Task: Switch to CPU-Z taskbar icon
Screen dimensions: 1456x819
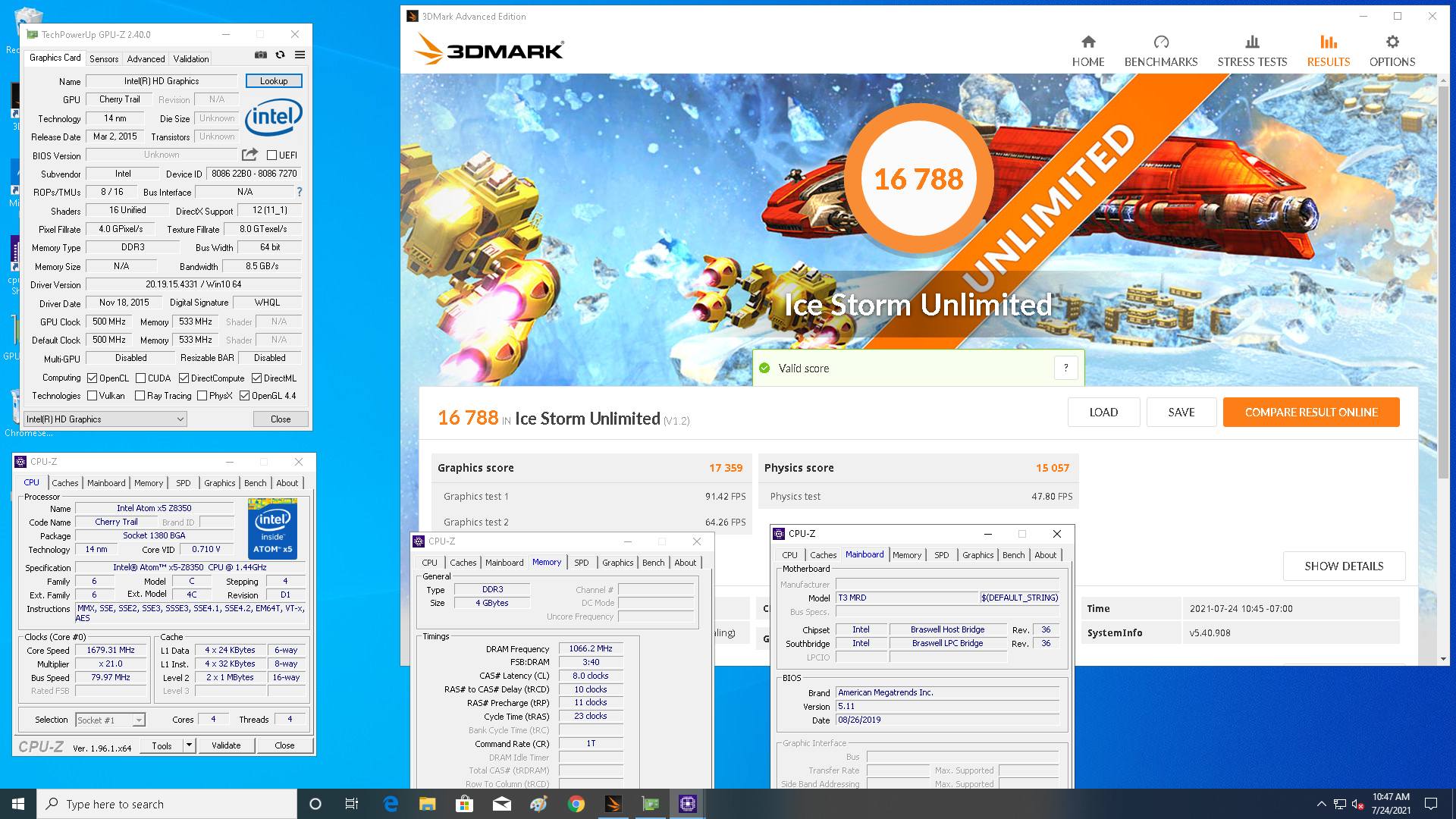Action: coord(688,804)
